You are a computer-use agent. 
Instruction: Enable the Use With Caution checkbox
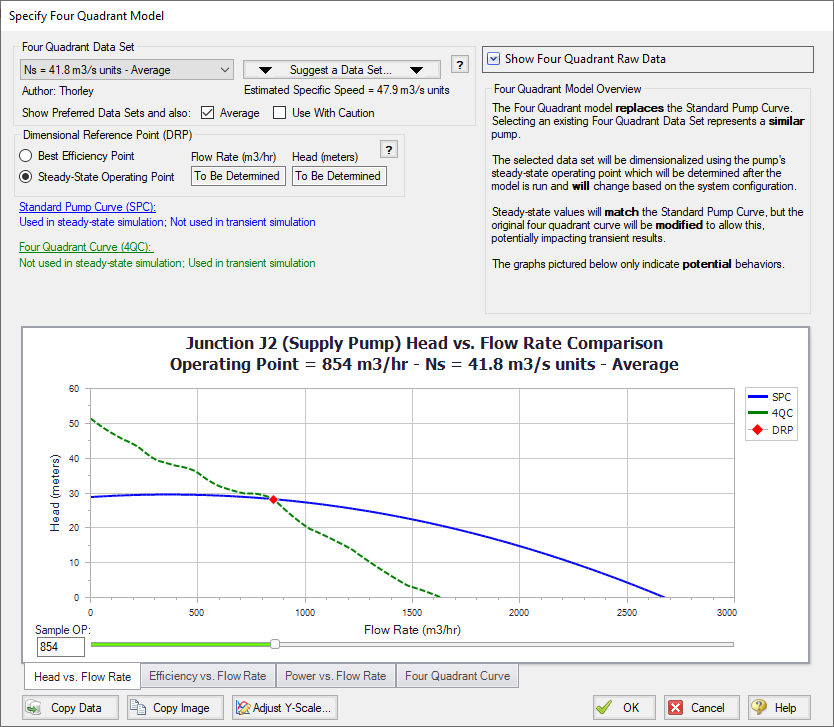(x=279, y=112)
